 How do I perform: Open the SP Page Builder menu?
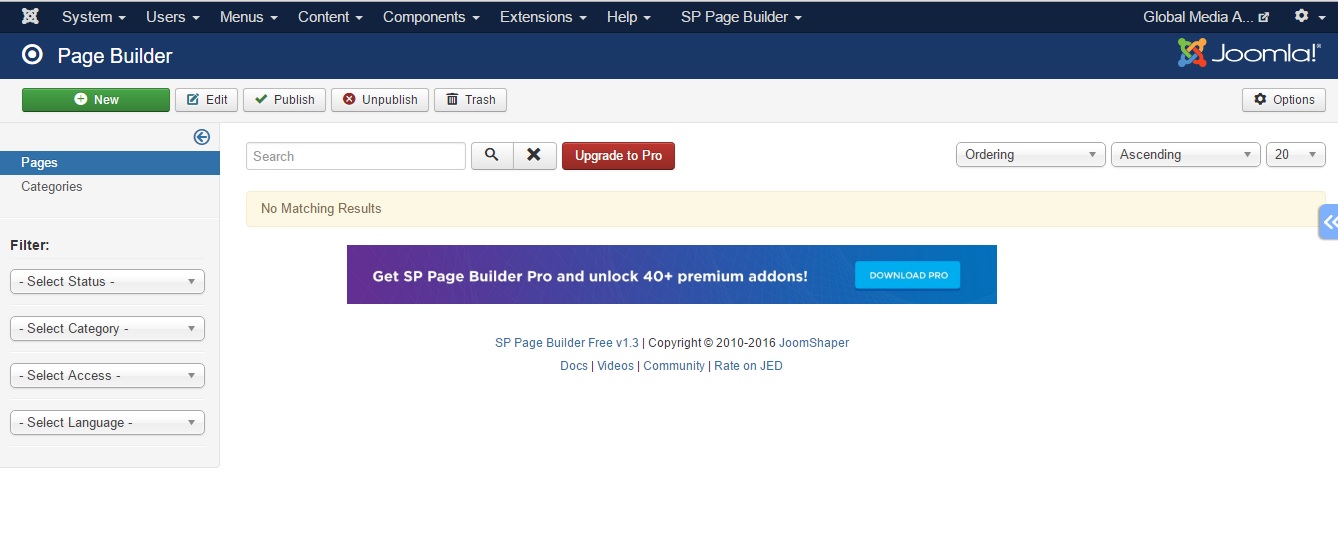coord(741,17)
